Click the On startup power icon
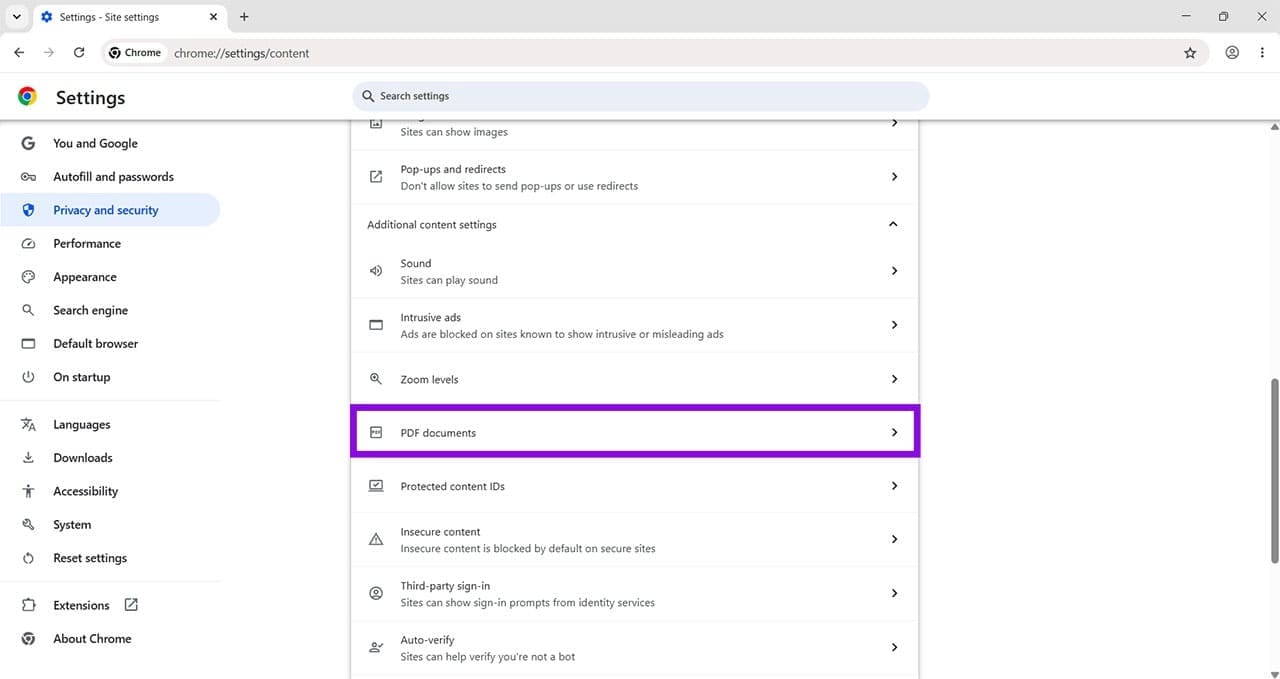 coord(28,377)
